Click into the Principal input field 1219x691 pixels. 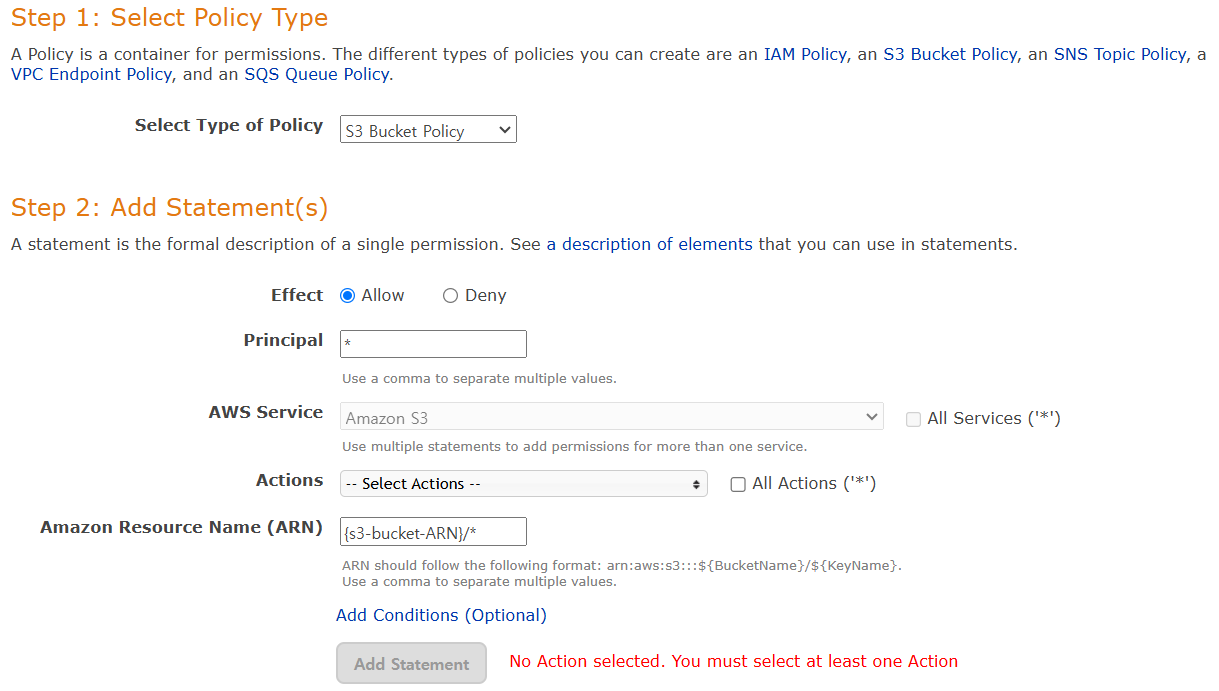[433, 344]
